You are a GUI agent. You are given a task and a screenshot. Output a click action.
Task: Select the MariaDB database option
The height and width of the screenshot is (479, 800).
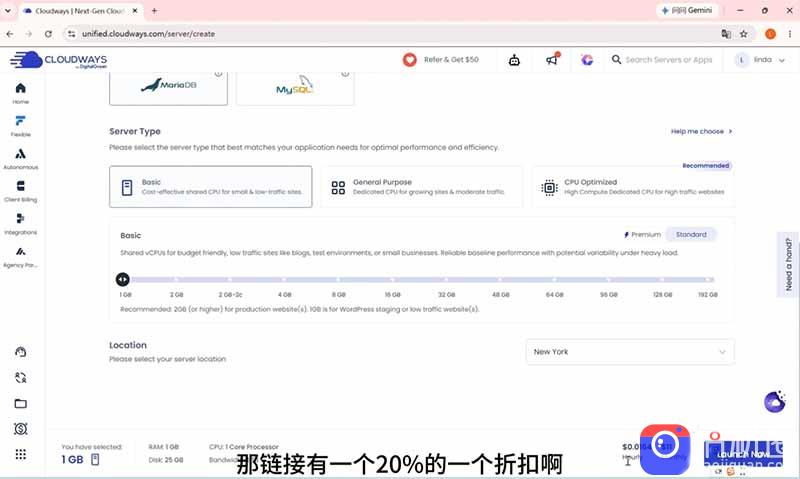coord(168,88)
